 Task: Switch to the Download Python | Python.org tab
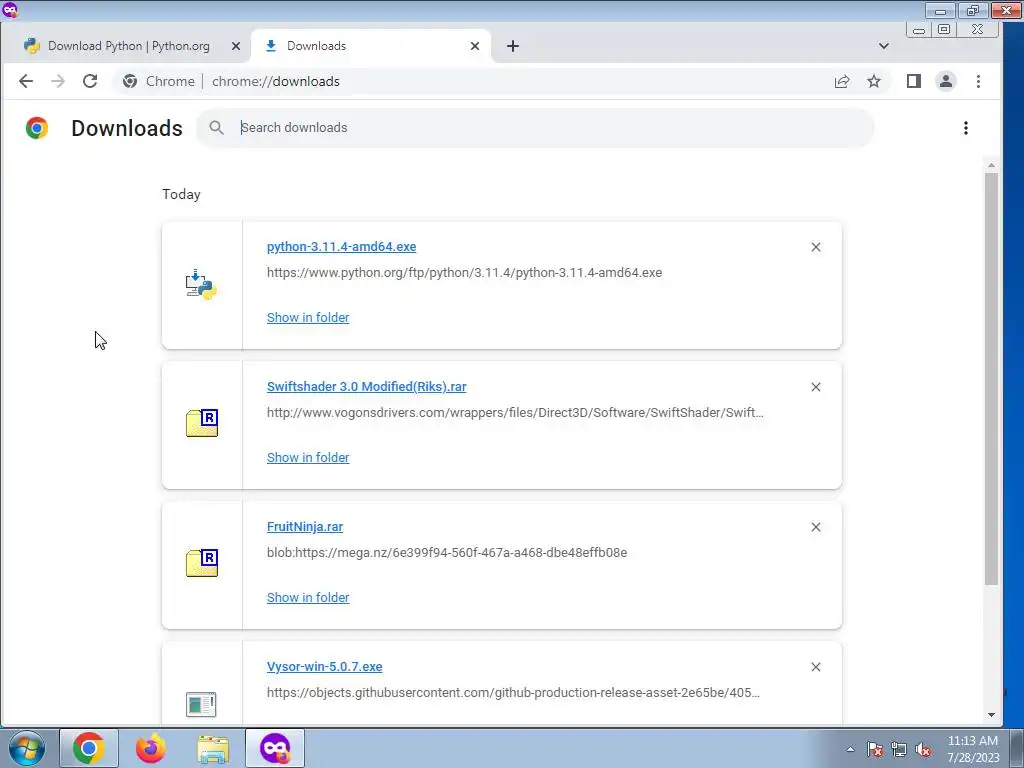coord(128,46)
